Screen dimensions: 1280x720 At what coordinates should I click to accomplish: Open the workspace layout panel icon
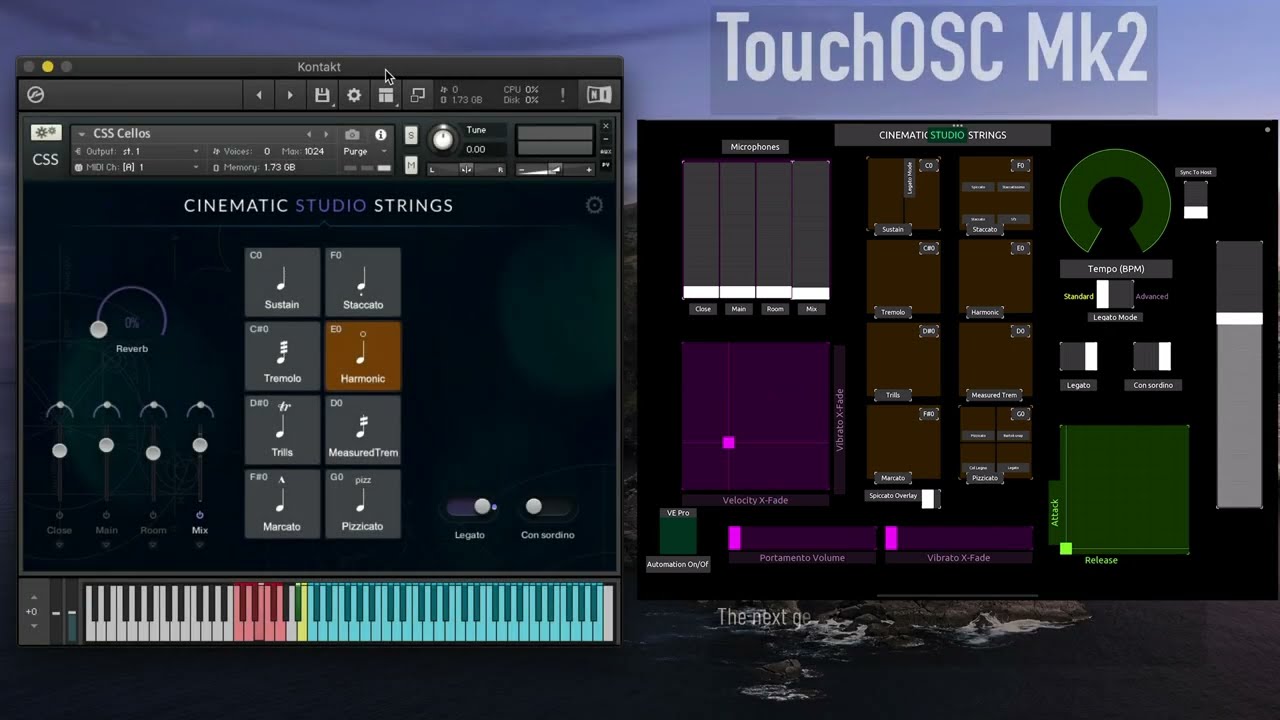(386, 95)
